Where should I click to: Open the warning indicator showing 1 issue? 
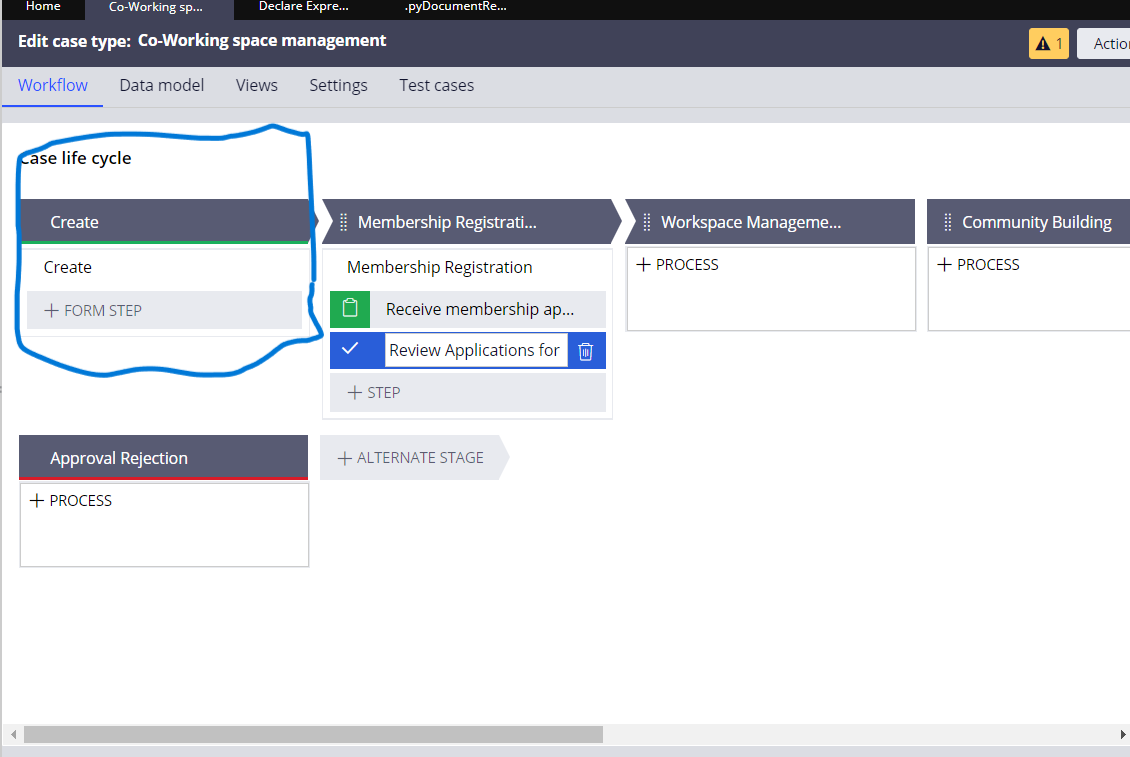click(1048, 44)
